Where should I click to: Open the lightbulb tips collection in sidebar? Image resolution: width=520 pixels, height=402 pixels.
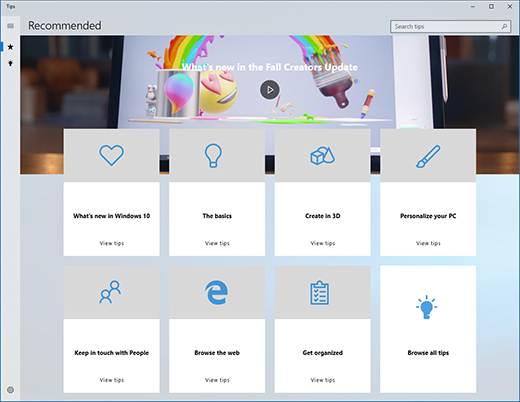(x=10, y=63)
